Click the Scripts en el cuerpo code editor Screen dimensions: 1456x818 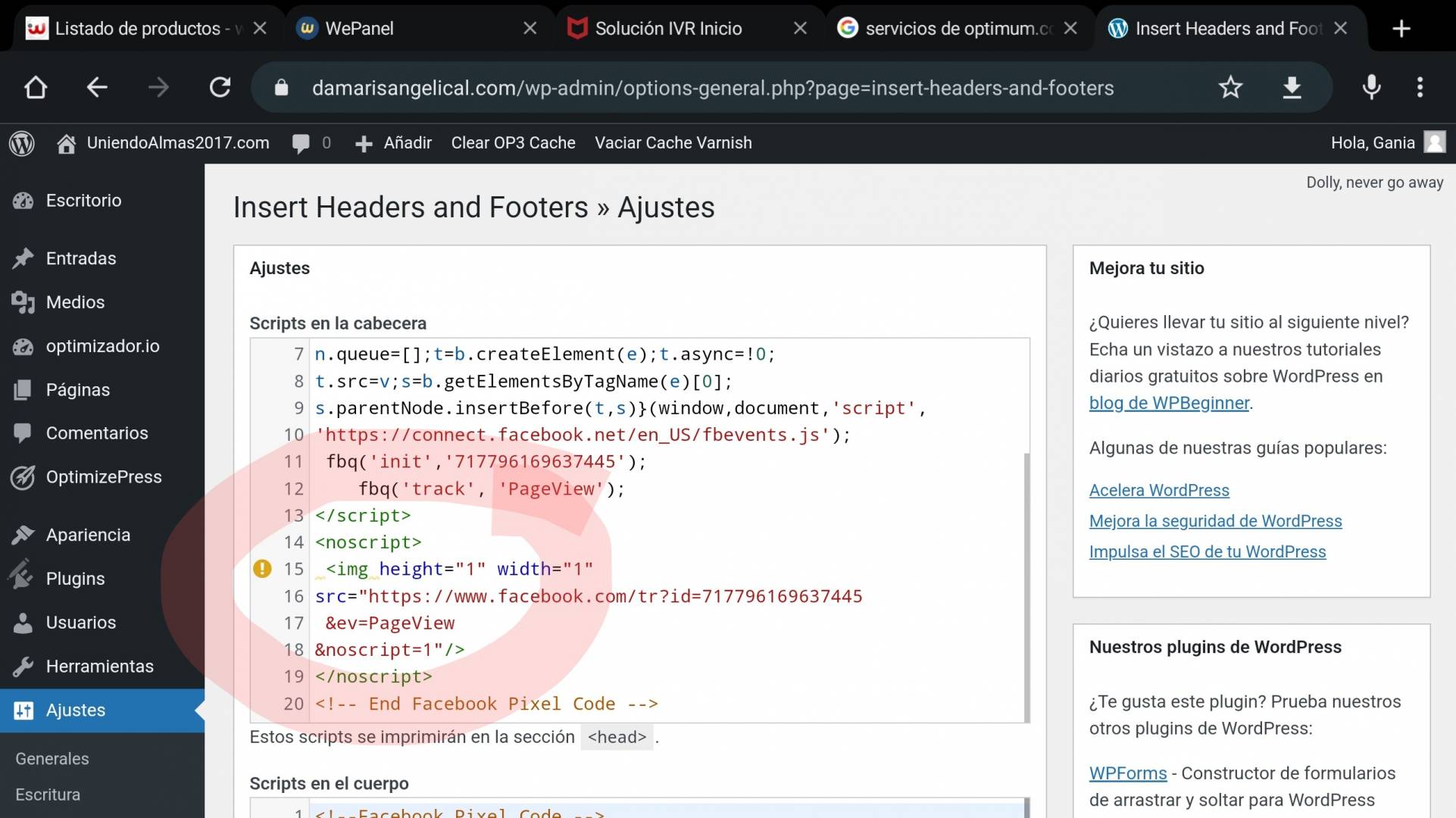(x=639, y=807)
